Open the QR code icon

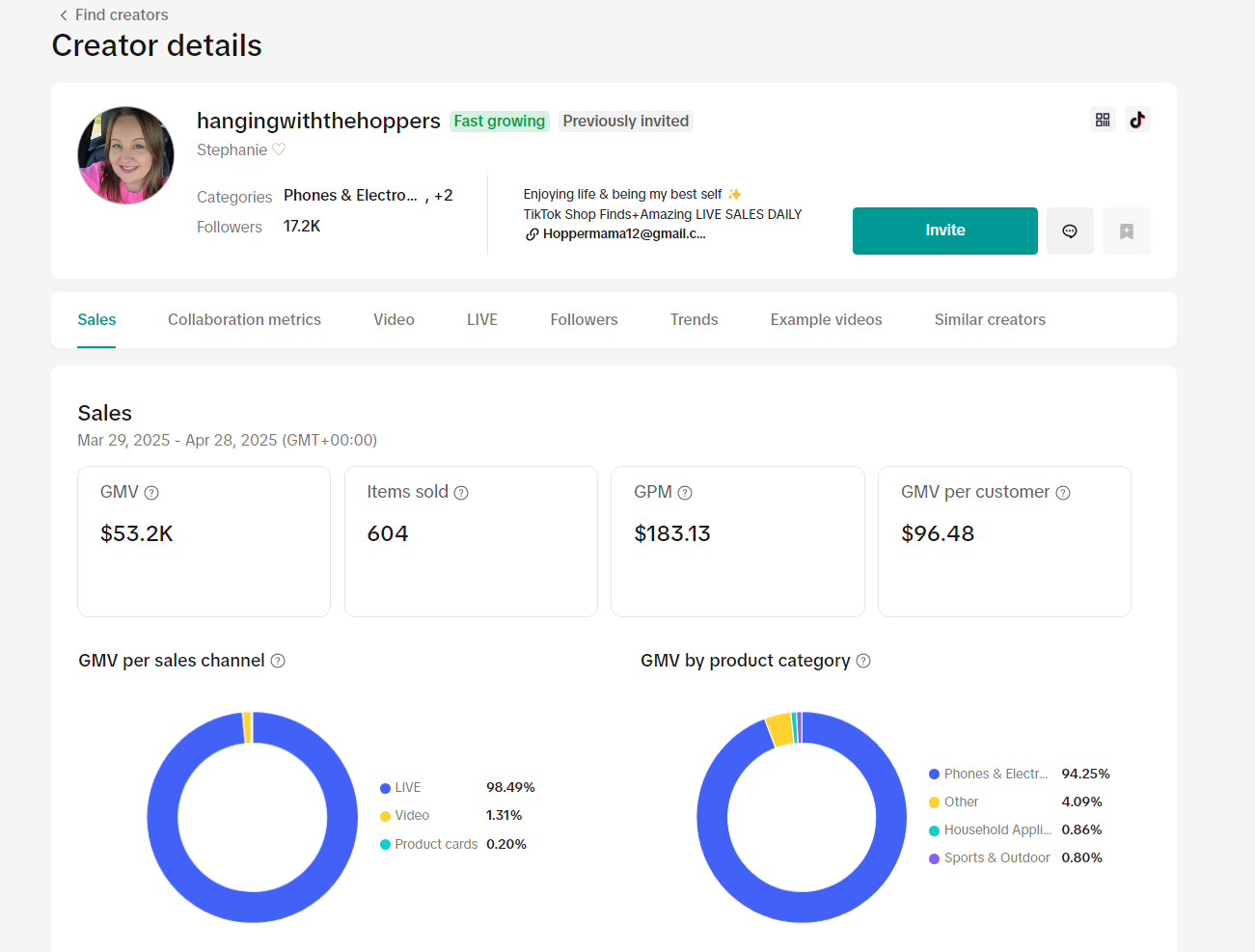point(1103,120)
